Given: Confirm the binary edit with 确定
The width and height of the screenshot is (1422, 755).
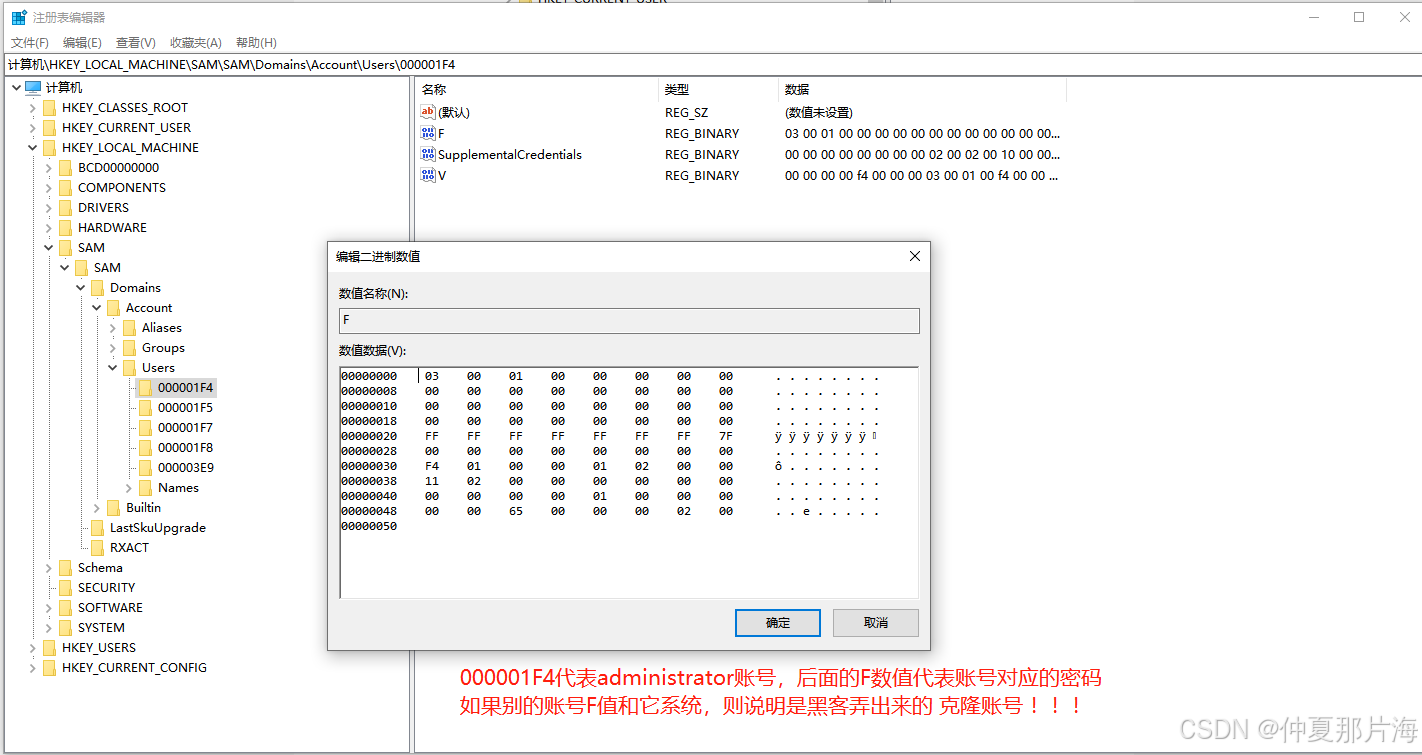Looking at the screenshot, I should 778,622.
